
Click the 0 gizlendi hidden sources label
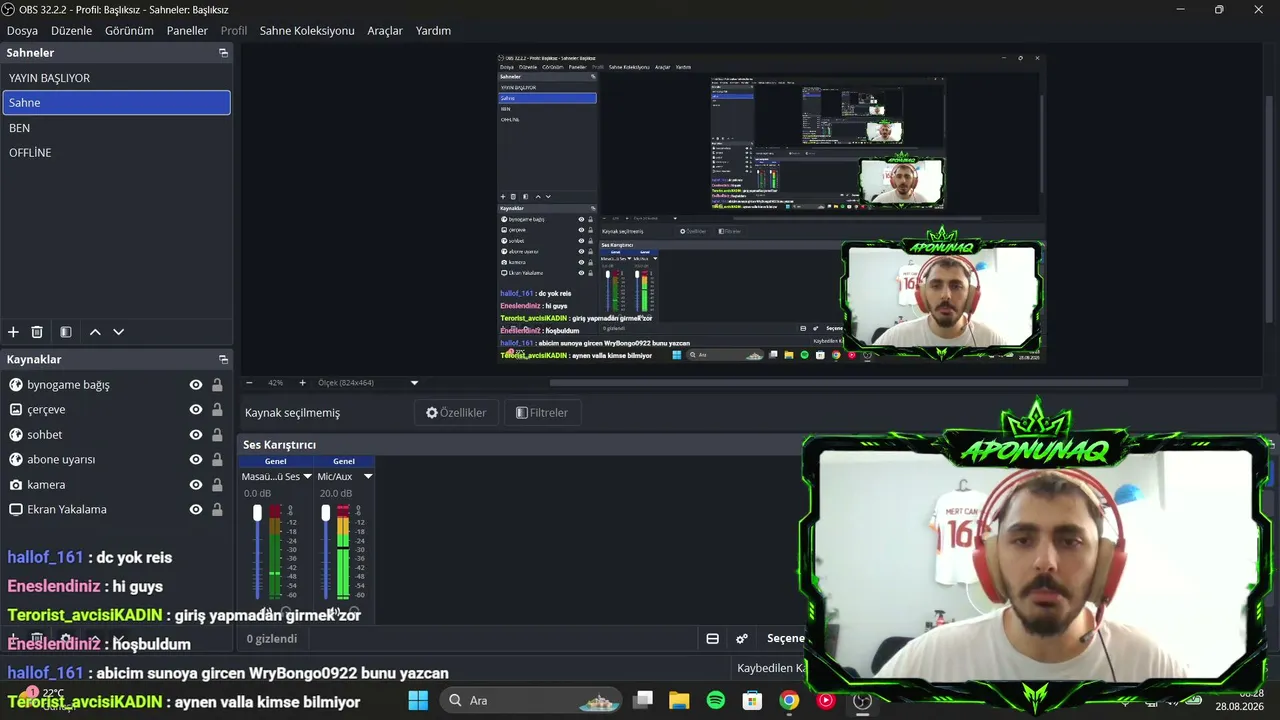click(272, 639)
